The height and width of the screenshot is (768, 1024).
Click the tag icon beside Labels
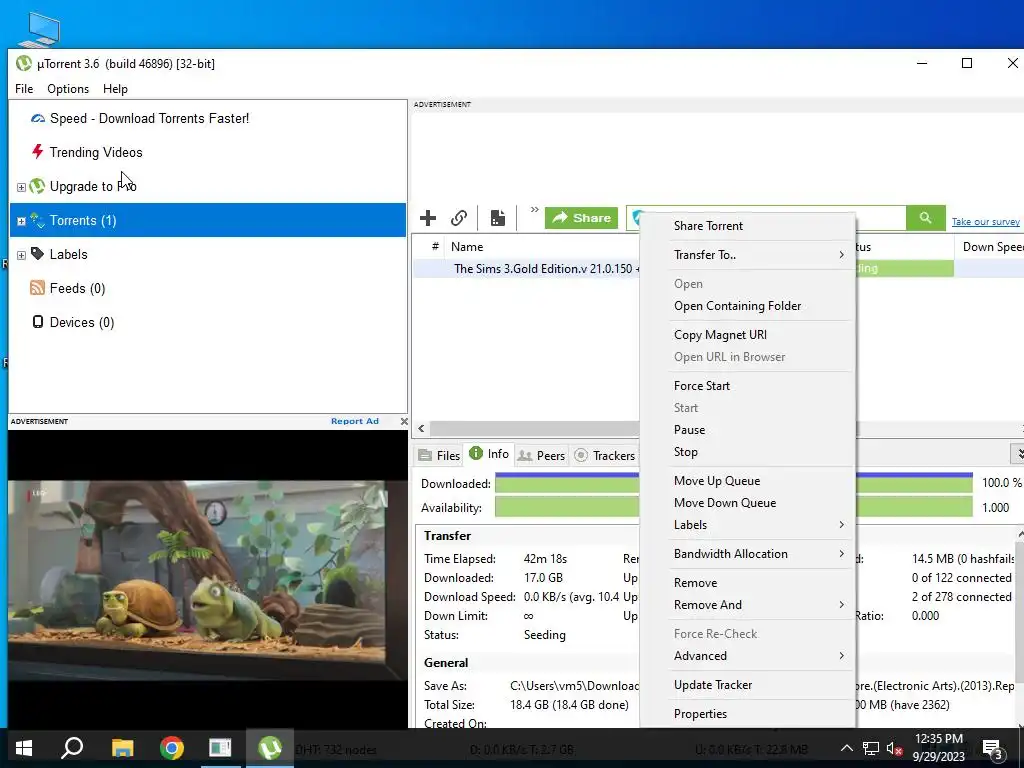pos(38,254)
